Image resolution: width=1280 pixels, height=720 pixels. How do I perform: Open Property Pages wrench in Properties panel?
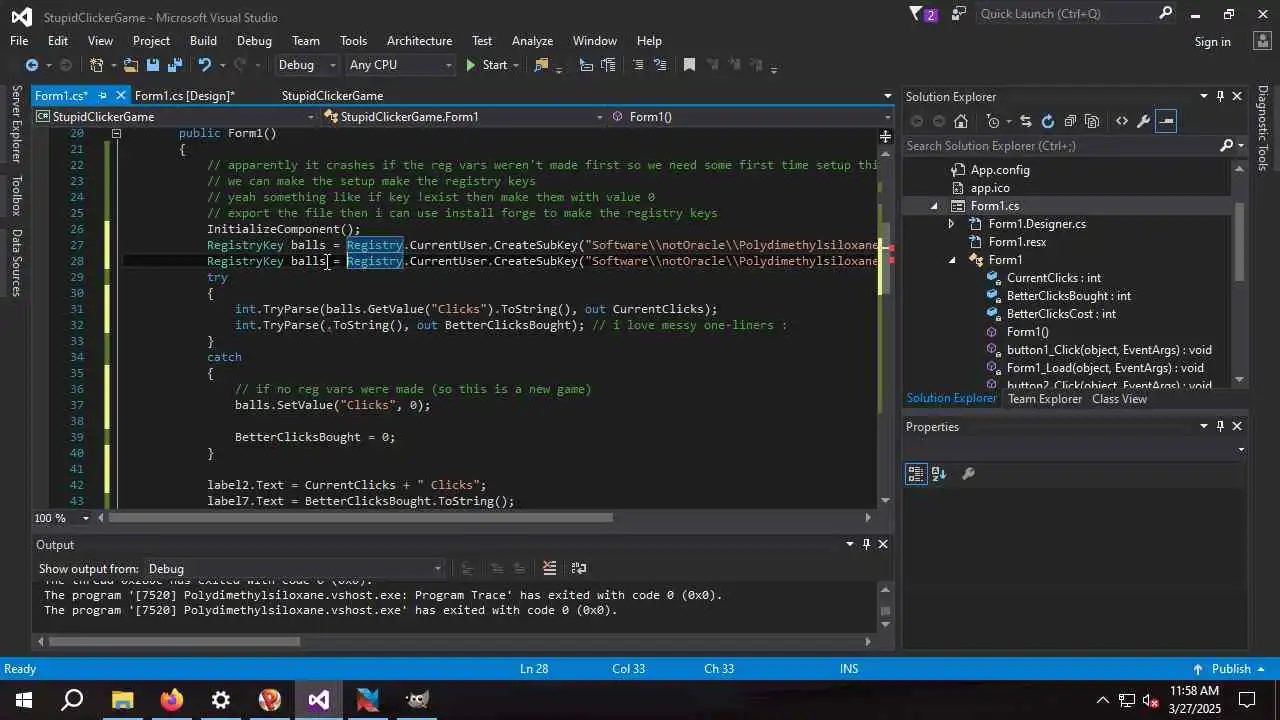click(968, 474)
